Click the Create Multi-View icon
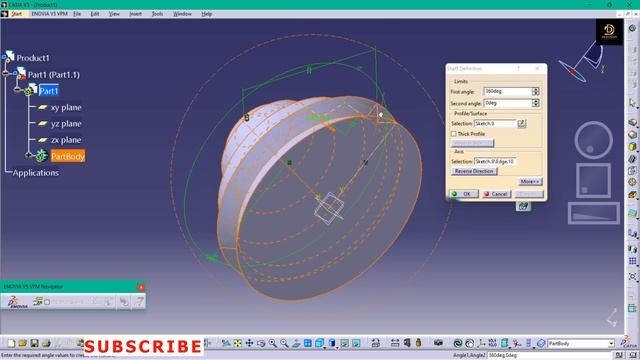This screenshot has width=640, height=360. point(308,343)
